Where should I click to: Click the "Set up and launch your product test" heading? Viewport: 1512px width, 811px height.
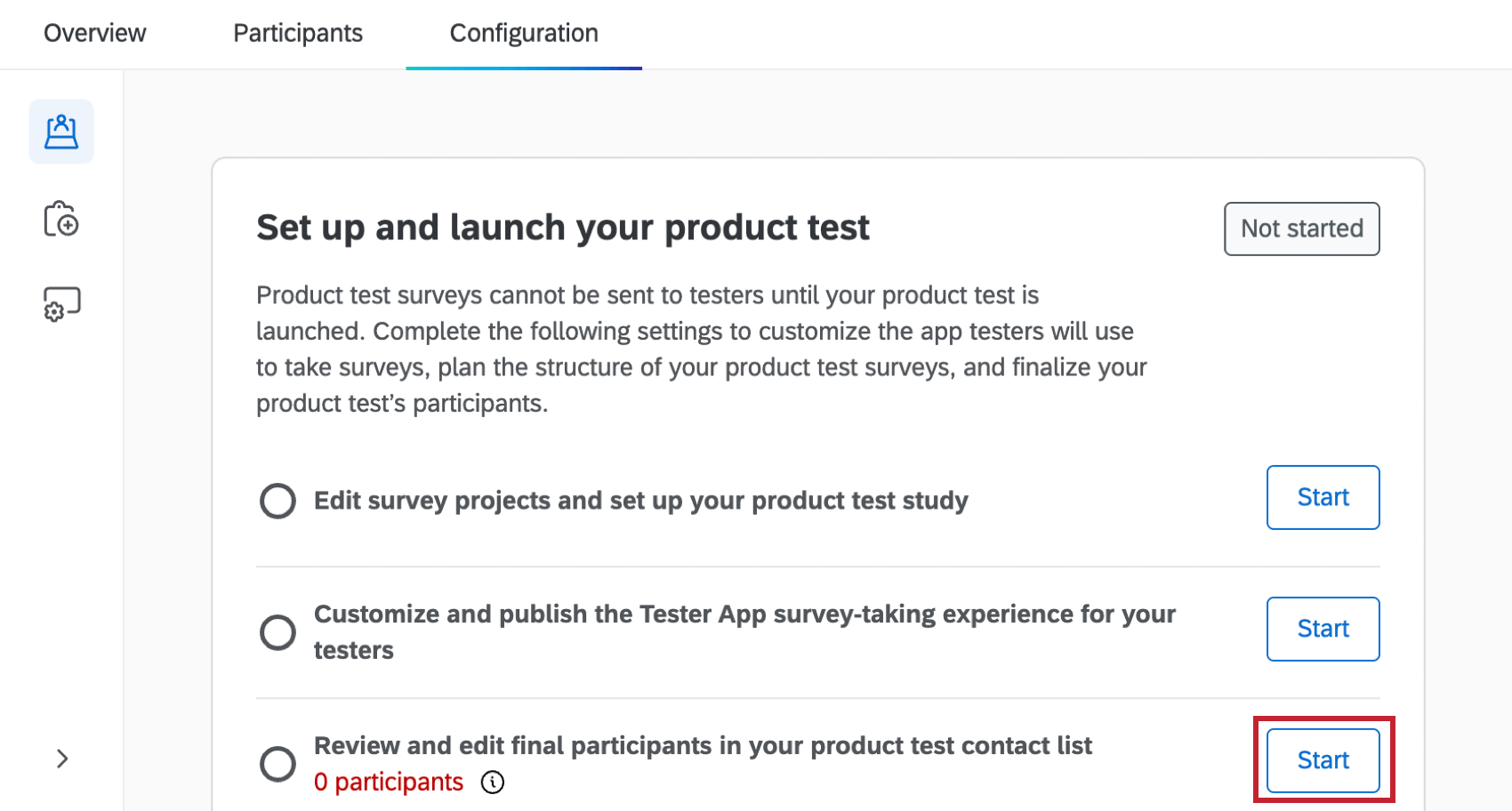[x=562, y=228]
